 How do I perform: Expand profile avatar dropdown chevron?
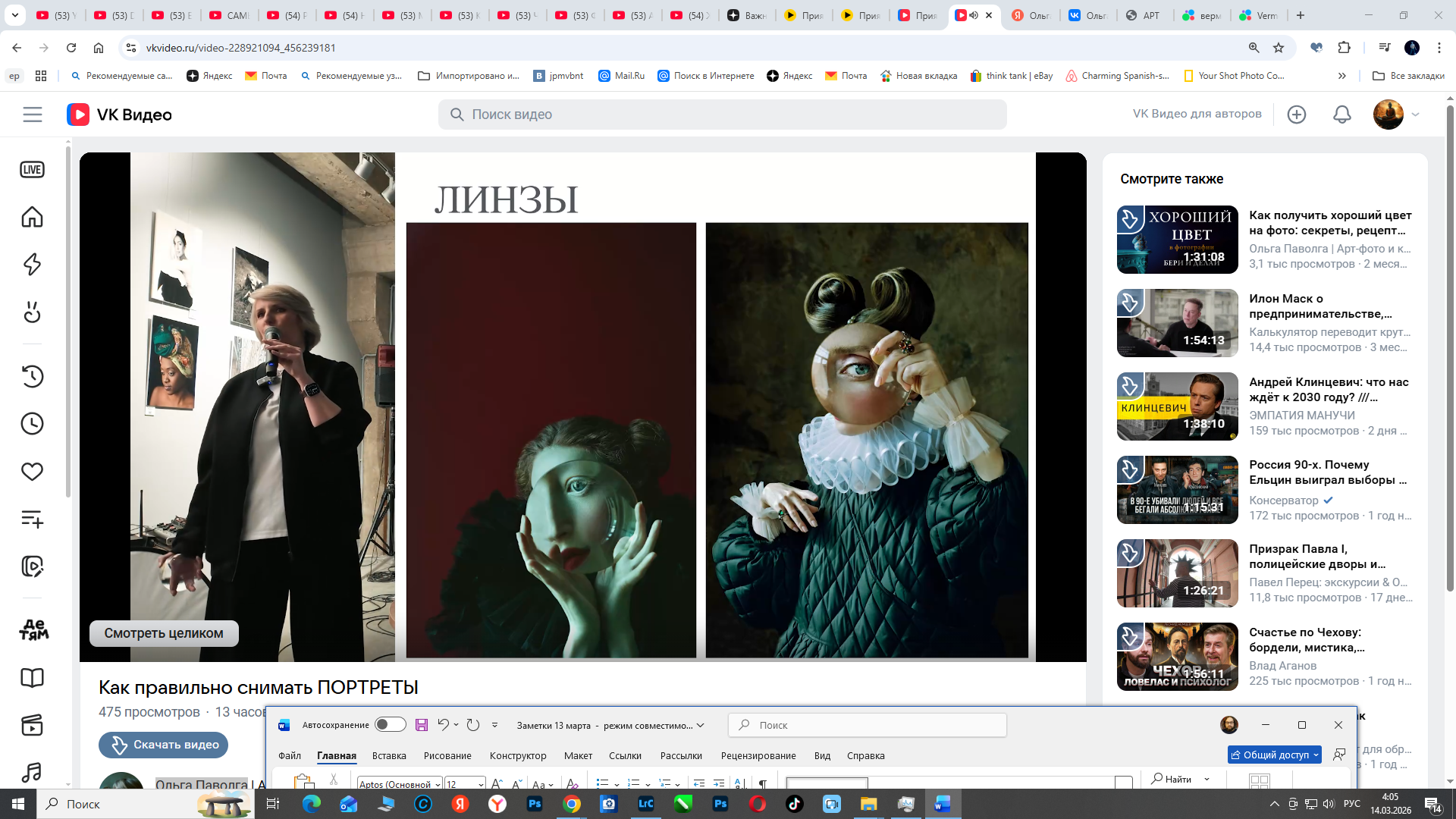coord(1415,115)
